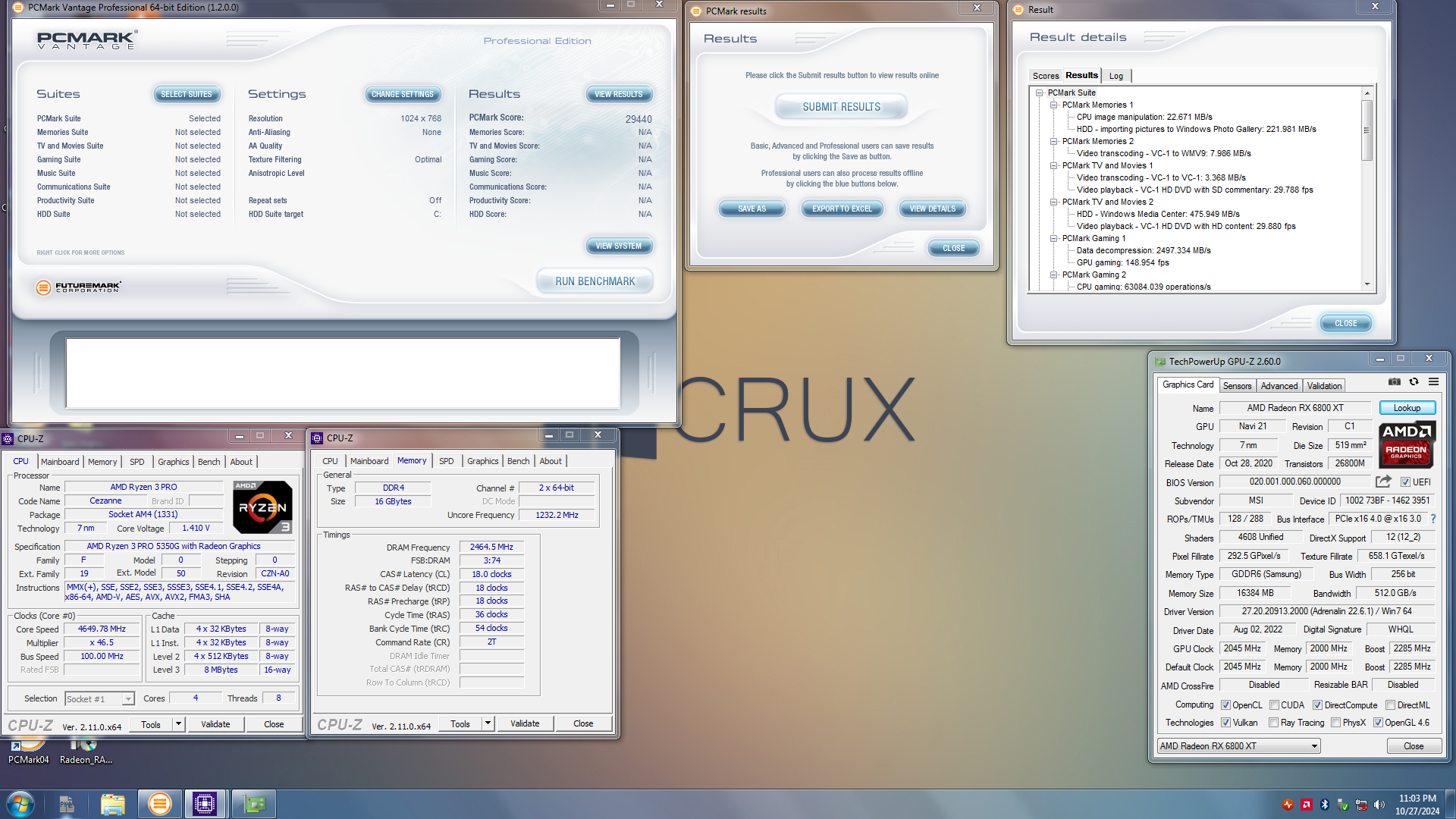This screenshot has height=819, width=1456.
Task: Open the Log tab in Result details
Action: (1116, 76)
